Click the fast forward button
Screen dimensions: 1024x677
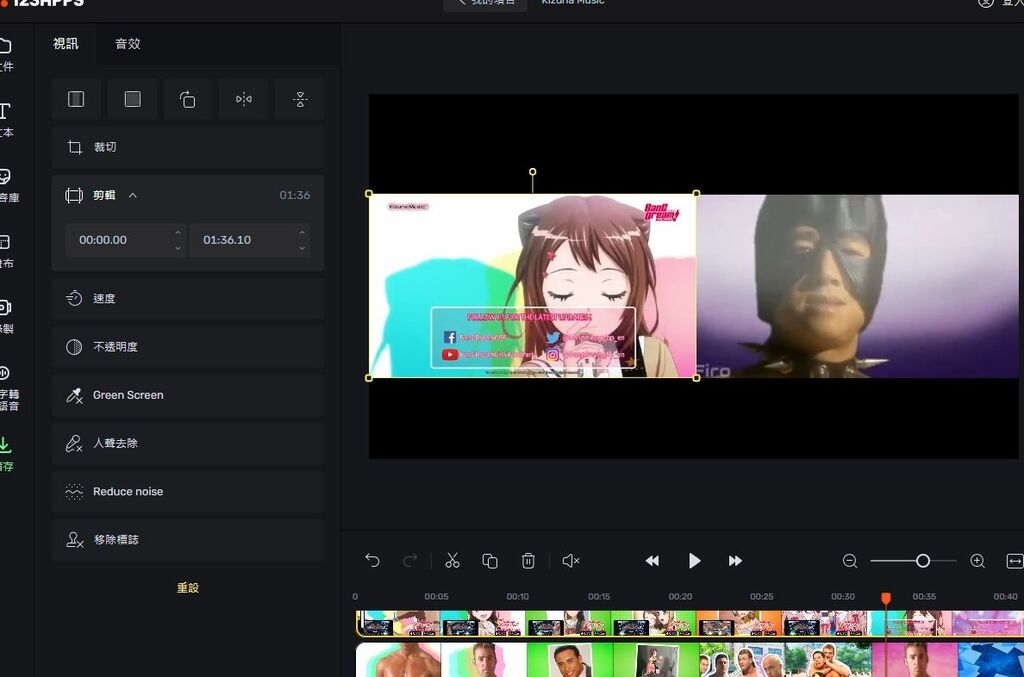pyautogui.click(x=735, y=561)
